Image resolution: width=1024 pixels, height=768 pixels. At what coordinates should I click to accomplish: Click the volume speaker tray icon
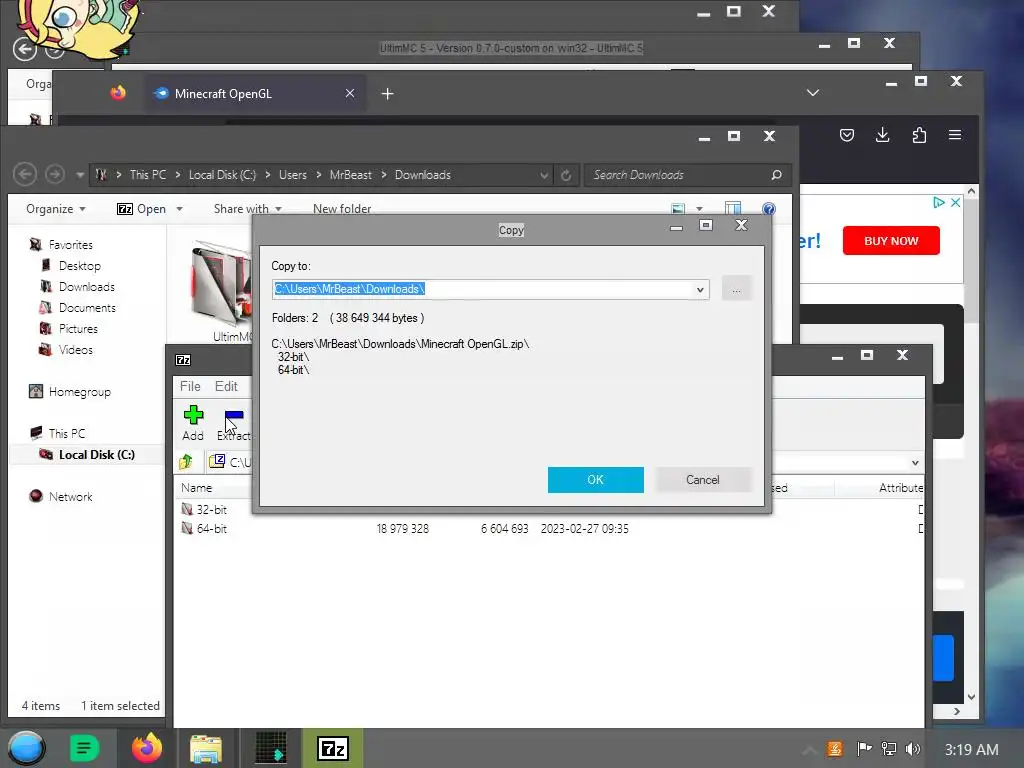click(912, 749)
